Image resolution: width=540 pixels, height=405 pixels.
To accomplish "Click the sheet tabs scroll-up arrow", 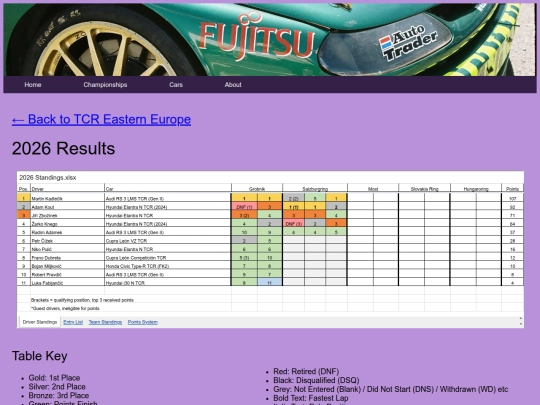I will [521, 319].
